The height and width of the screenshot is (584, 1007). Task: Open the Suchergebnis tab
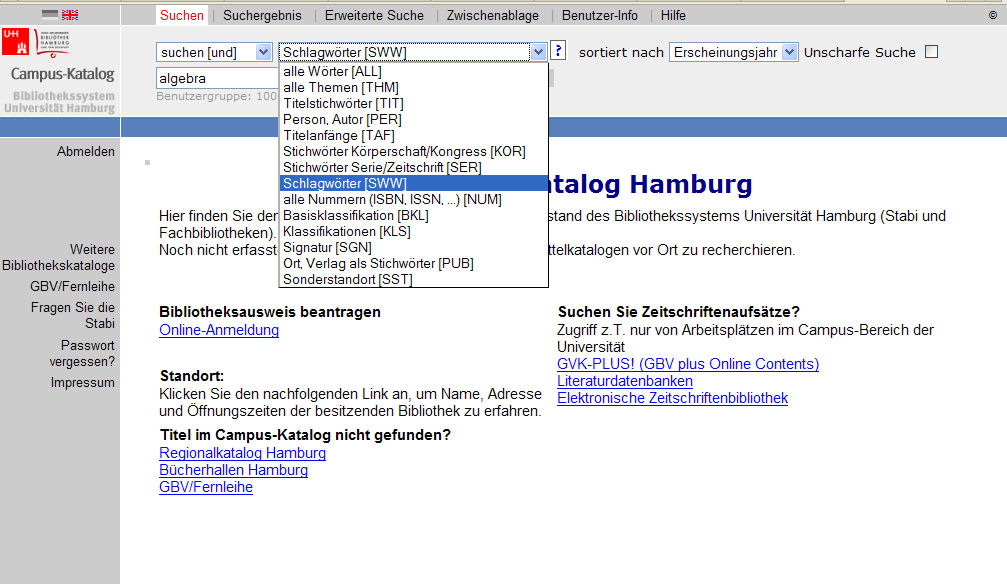pyautogui.click(x=262, y=15)
